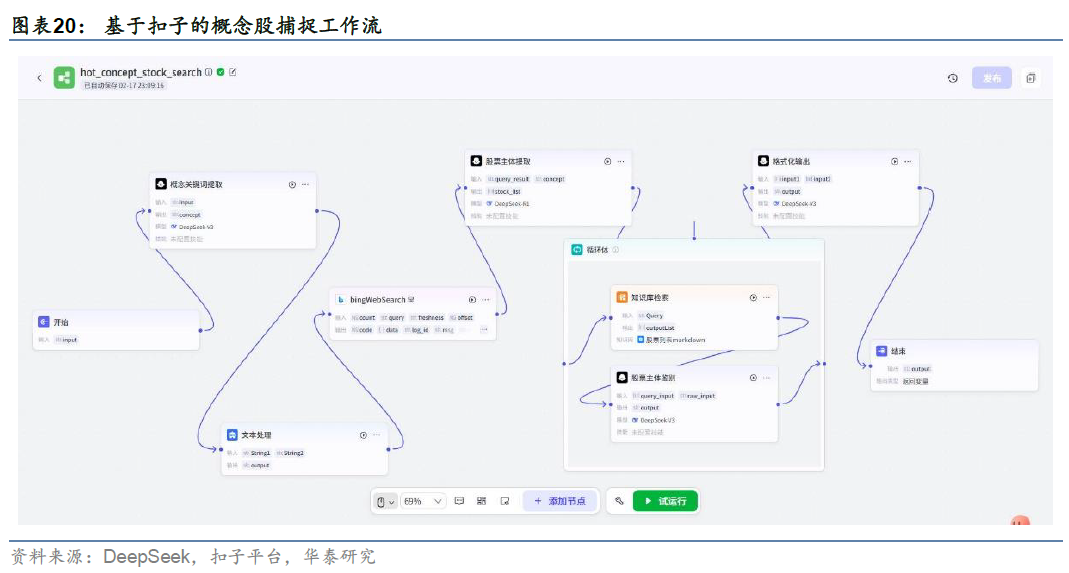Go back using the top-left arrow
Screen dimensions: 1069x573
[x=40, y=78]
